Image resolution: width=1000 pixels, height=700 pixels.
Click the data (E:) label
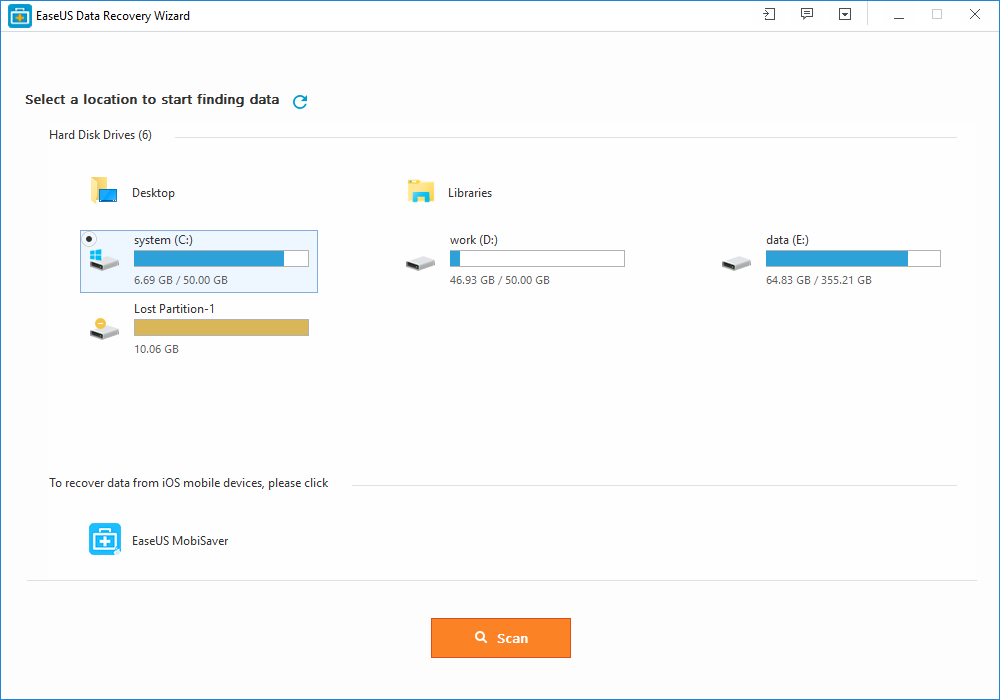(x=787, y=240)
